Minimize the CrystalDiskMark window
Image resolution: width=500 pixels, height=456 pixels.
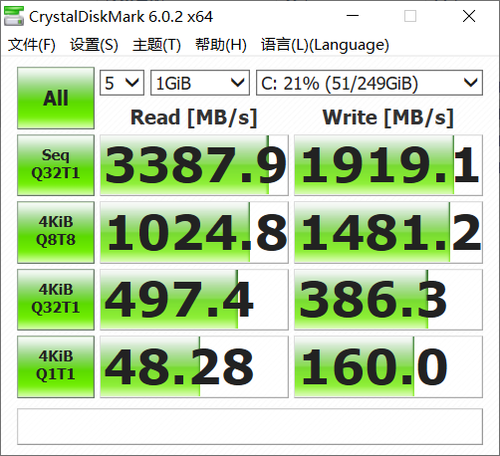coord(352,16)
